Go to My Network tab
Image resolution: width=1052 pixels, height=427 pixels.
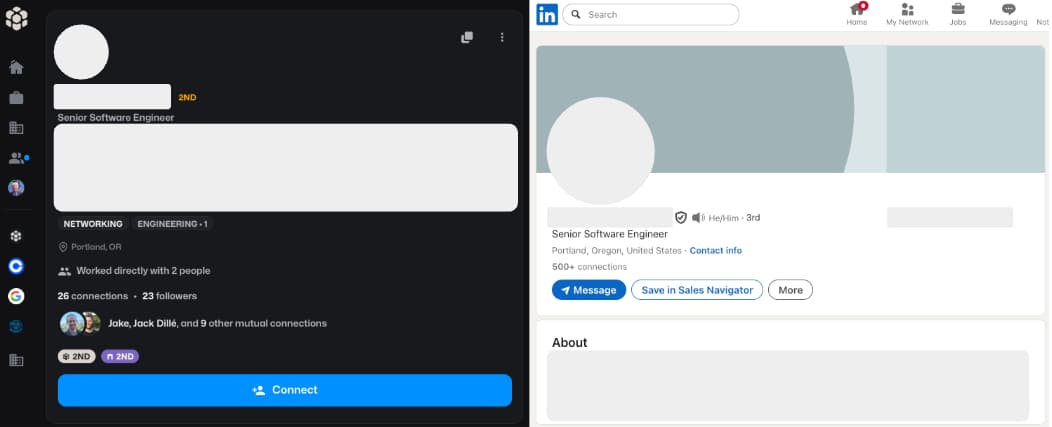point(907,14)
